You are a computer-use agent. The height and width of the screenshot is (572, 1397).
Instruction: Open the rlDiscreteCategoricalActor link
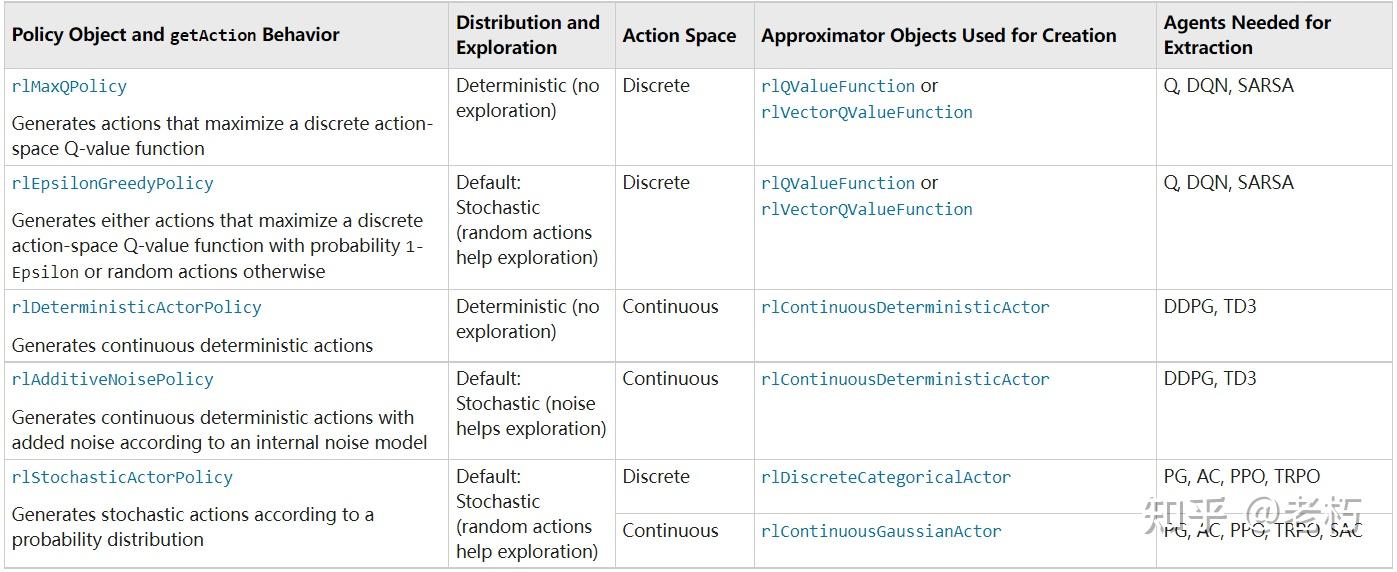pyautogui.click(x=886, y=478)
